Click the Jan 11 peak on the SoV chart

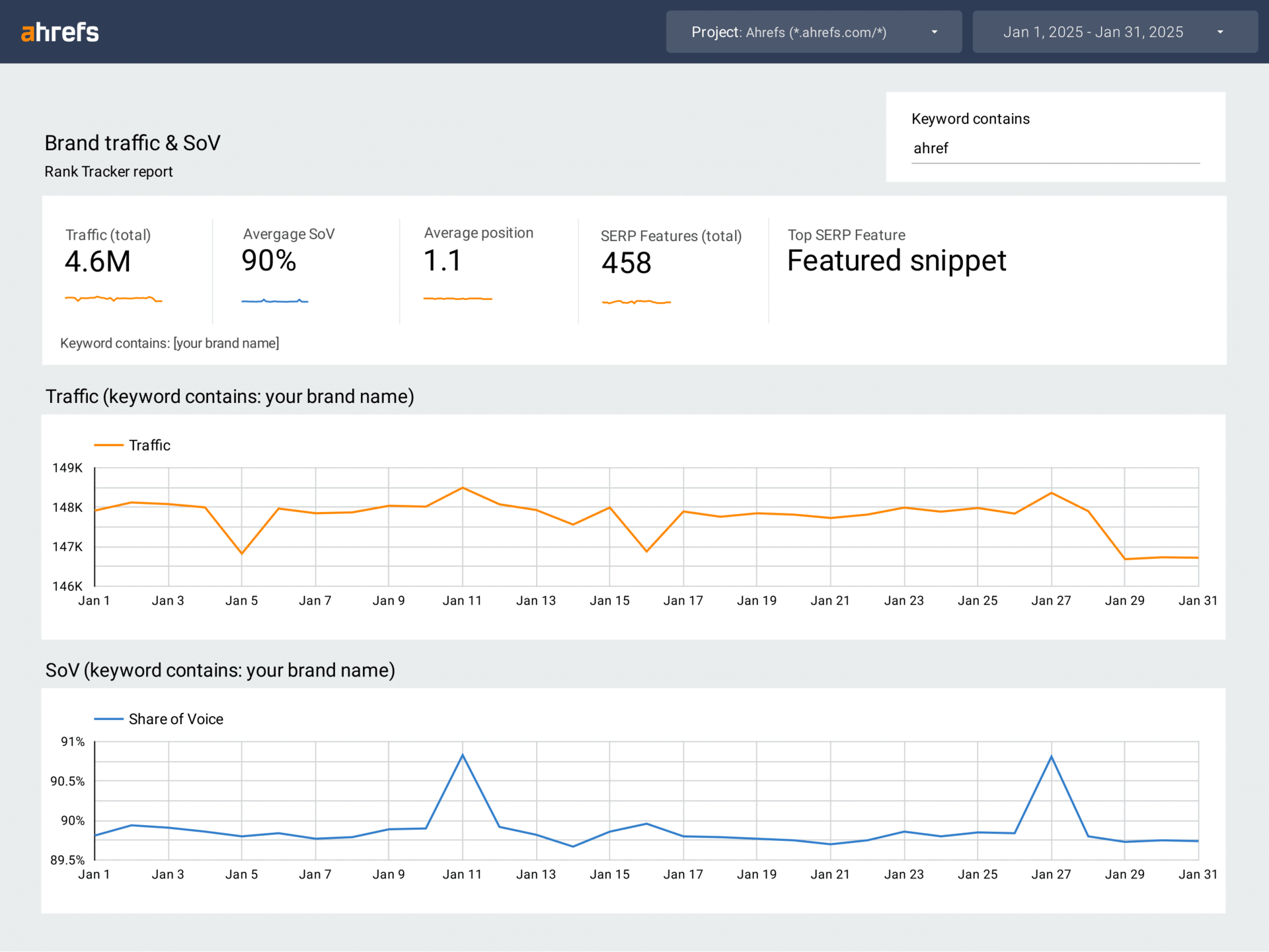tap(462, 754)
